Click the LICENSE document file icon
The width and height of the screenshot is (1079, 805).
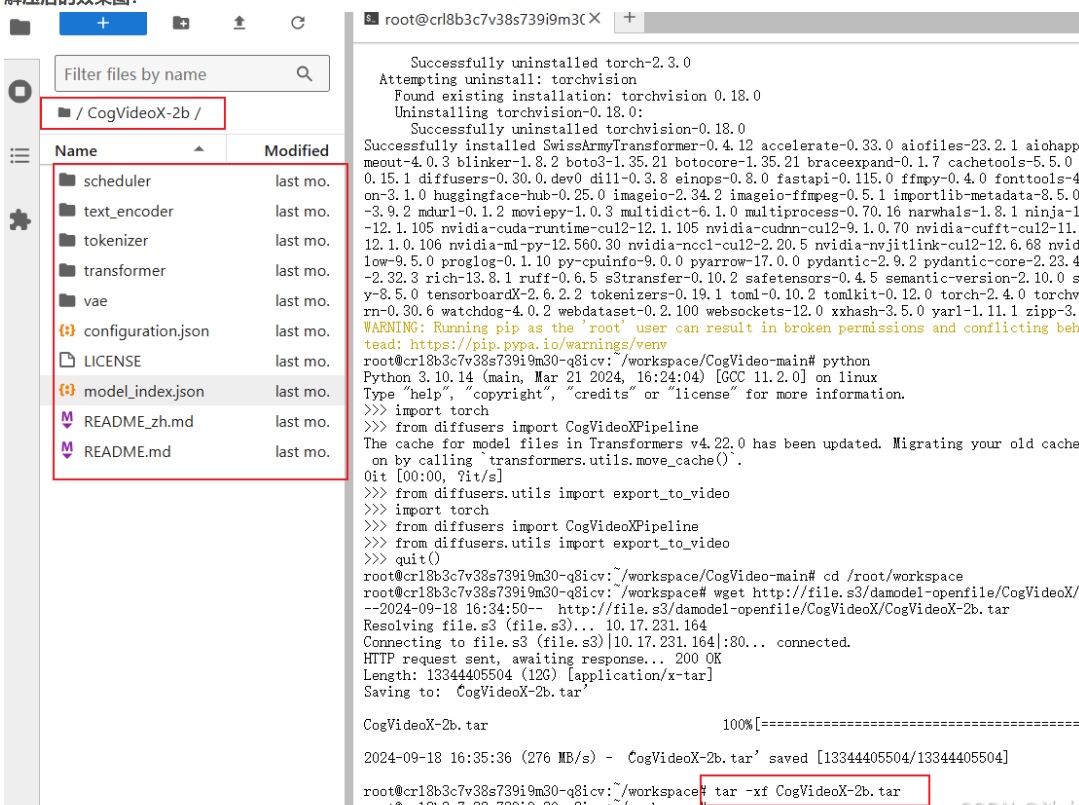67,361
